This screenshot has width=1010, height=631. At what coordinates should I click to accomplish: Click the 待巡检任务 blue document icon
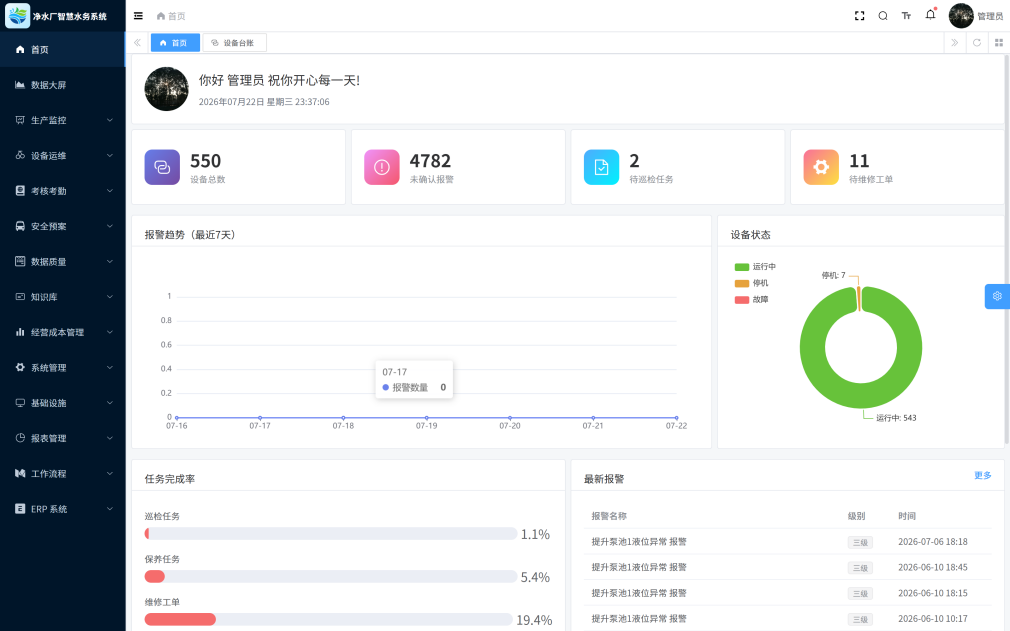[601, 167]
